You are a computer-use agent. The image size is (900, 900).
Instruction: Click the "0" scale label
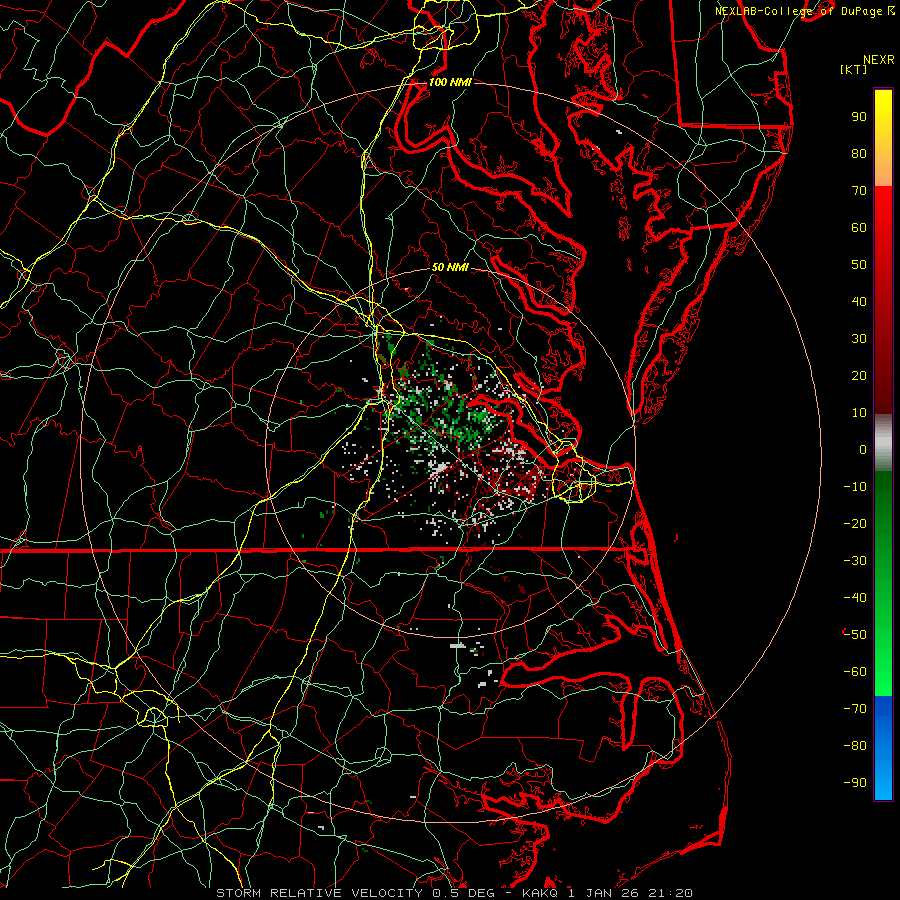point(863,450)
